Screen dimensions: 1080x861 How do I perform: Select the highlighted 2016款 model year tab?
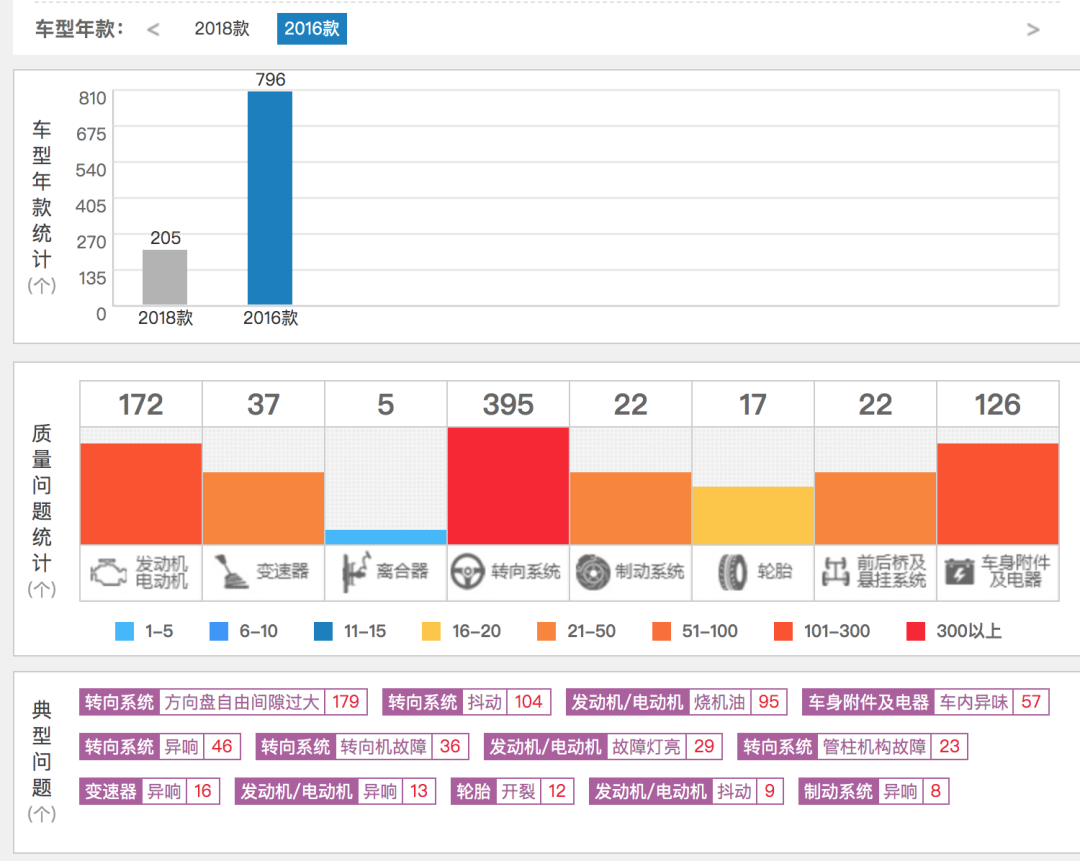[x=312, y=29]
